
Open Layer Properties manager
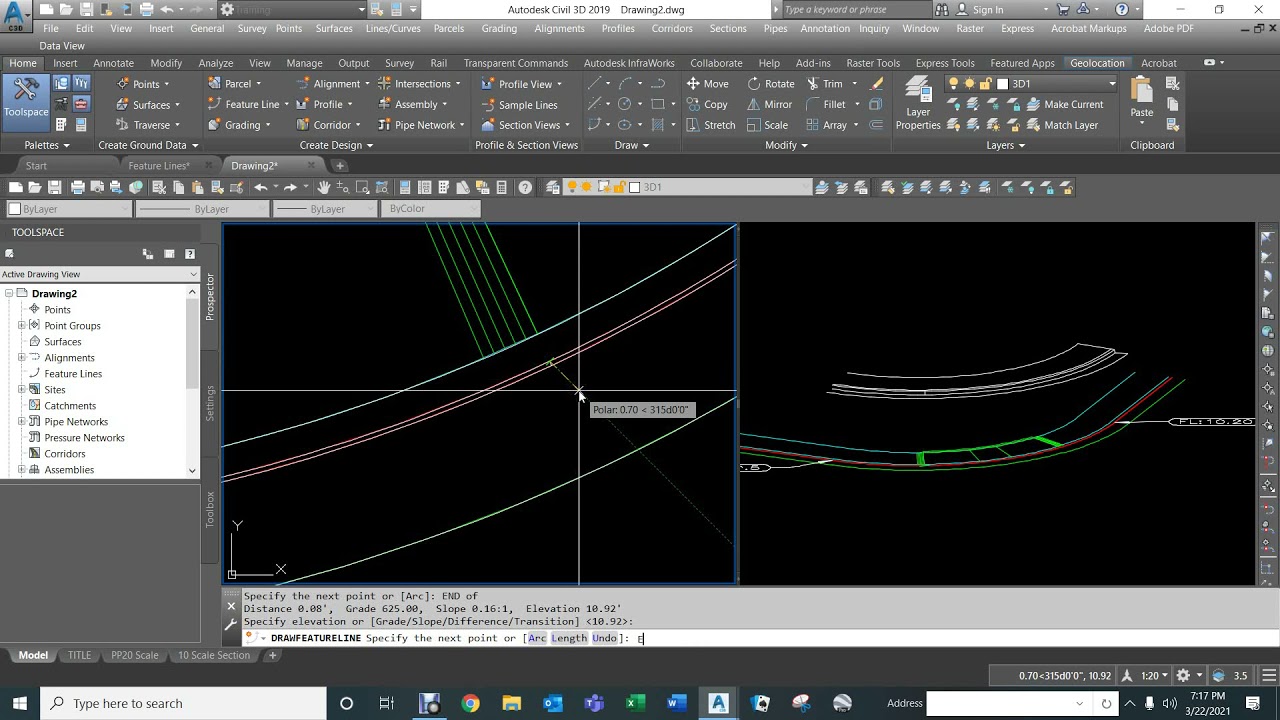[917, 105]
